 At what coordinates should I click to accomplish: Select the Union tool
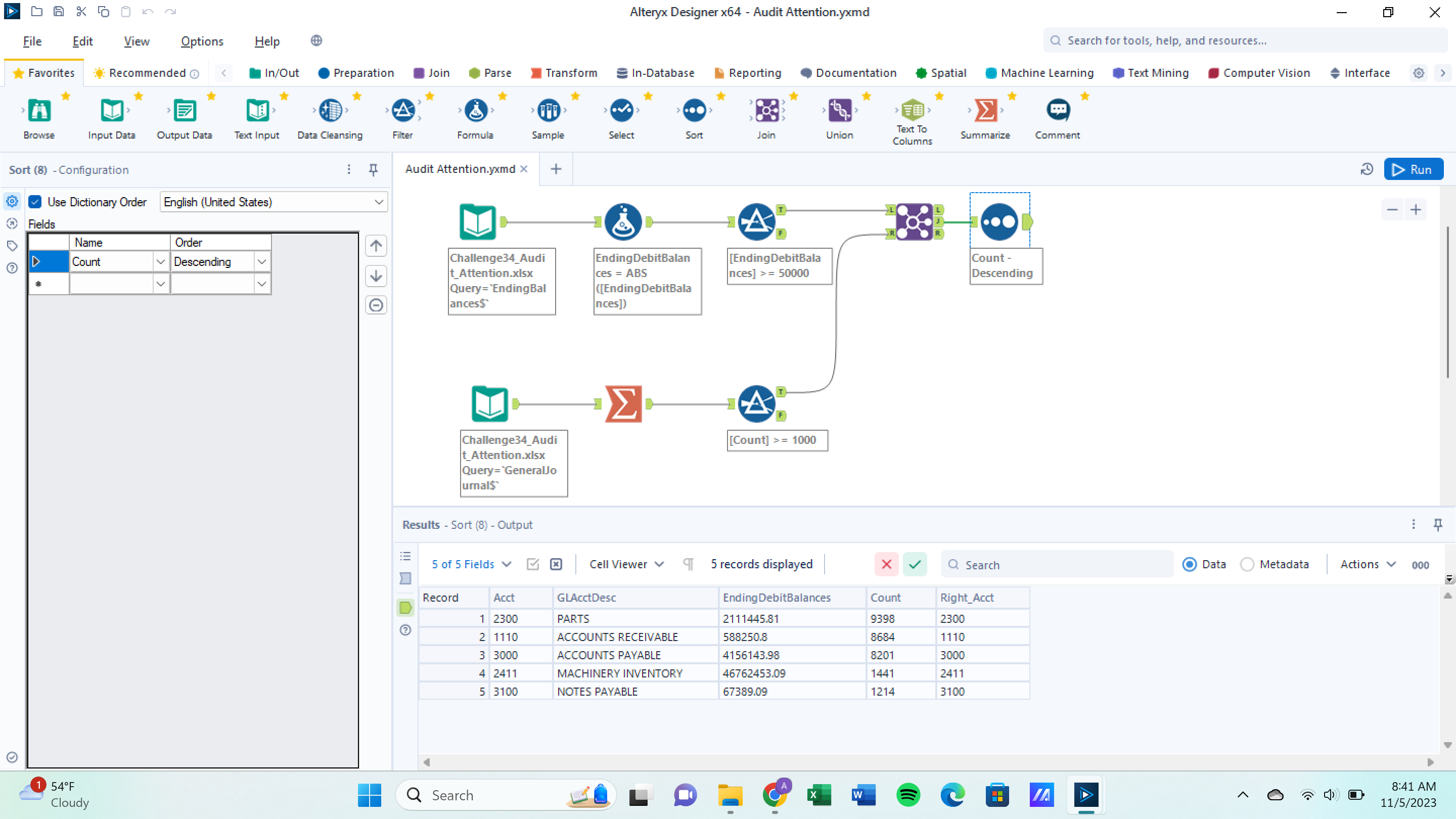pyautogui.click(x=839, y=117)
